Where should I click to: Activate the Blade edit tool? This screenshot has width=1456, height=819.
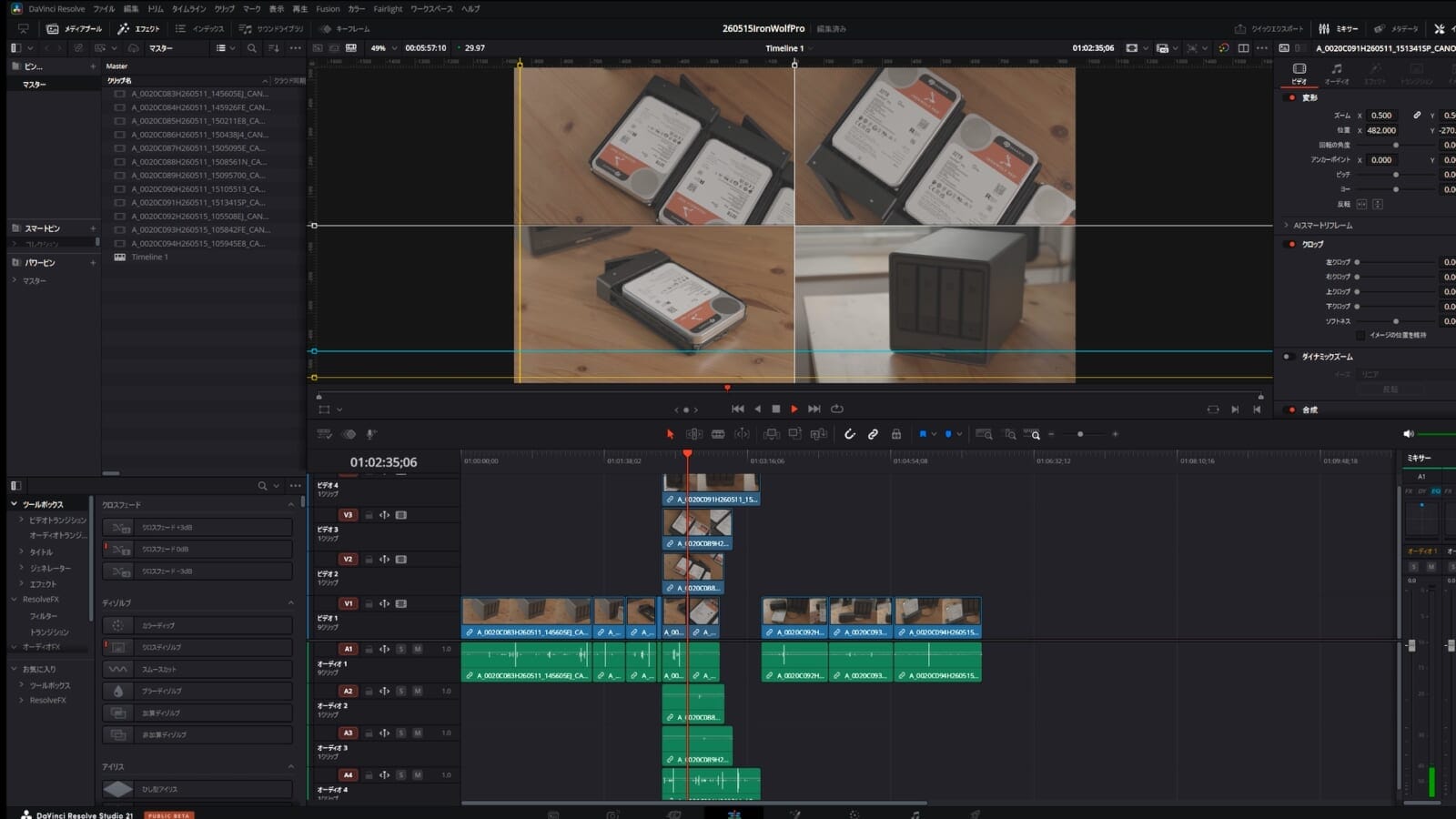point(718,434)
